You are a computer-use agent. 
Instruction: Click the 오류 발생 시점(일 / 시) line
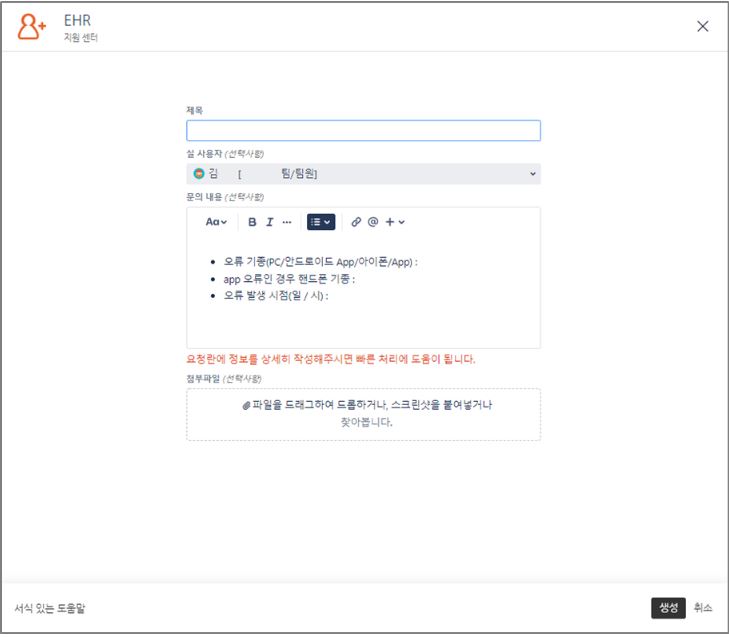point(276,296)
